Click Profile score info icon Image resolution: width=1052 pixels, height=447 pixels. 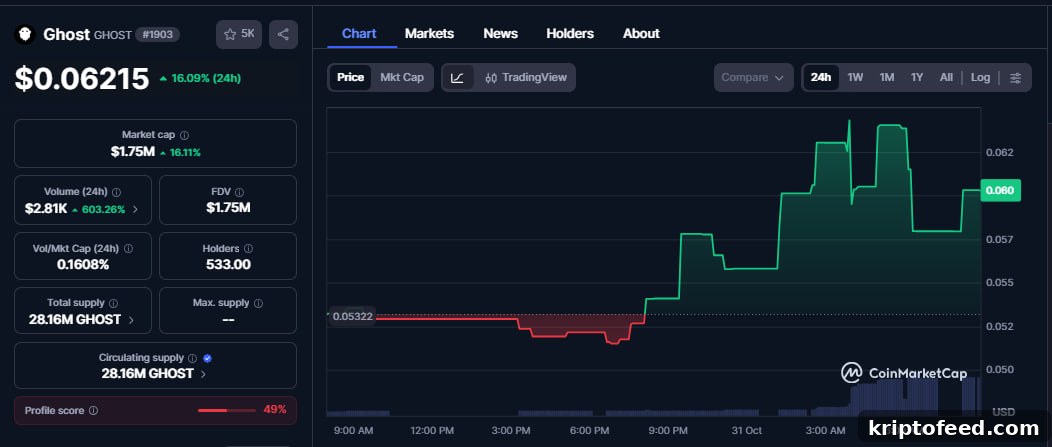coord(93,410)
